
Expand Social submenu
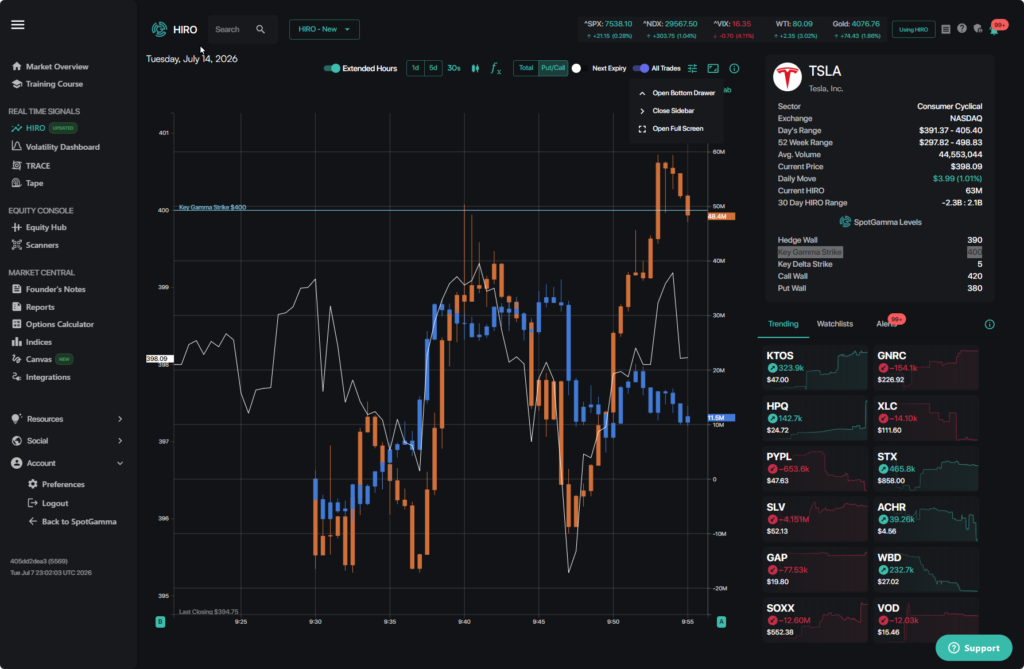tap(67, 441)
